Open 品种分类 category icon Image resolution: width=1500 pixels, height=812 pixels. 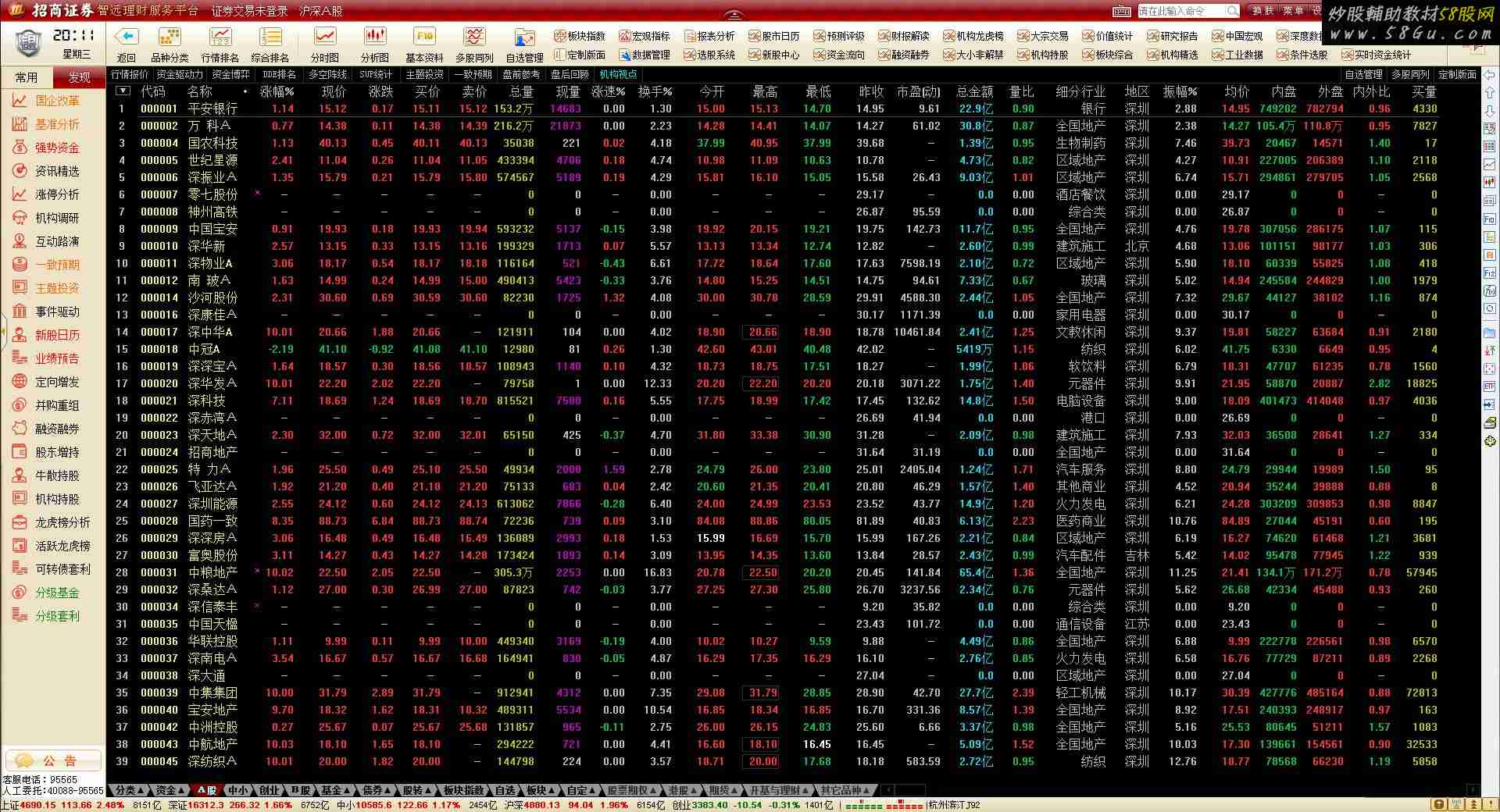170,37
